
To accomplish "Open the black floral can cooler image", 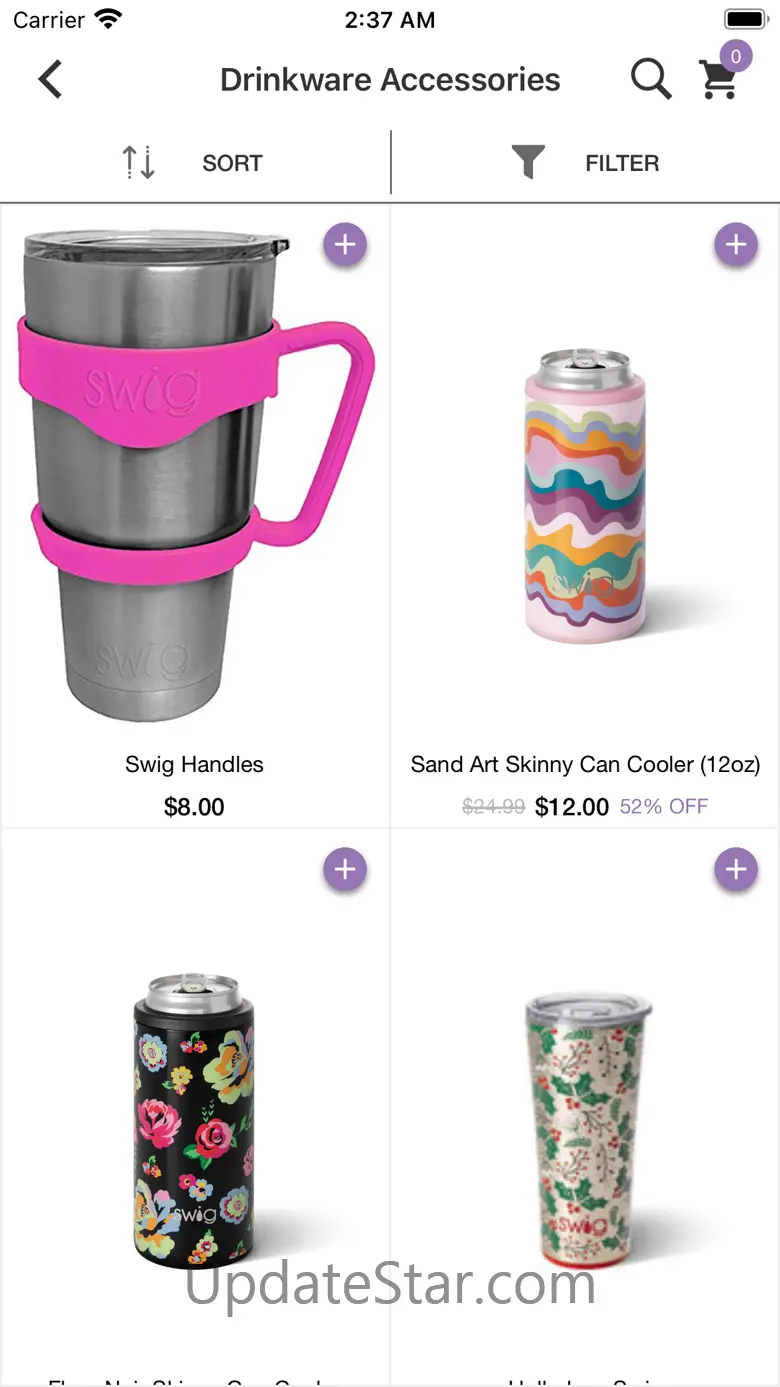I will click(195, 1120).
